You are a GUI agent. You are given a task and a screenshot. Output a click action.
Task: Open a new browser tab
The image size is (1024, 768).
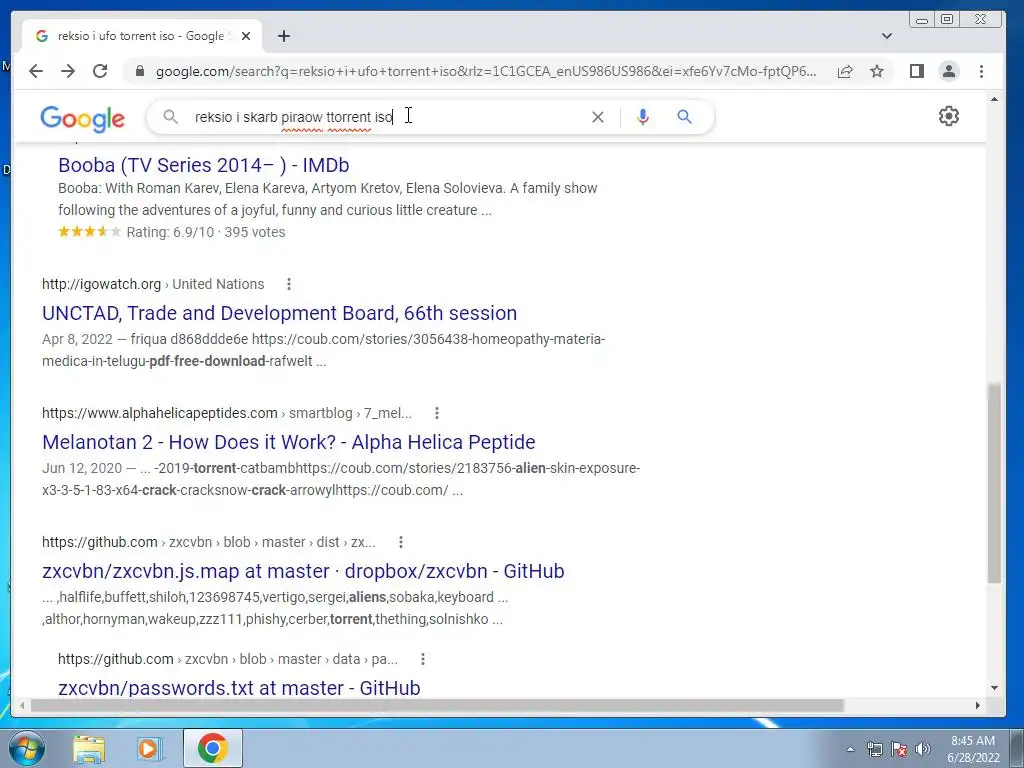point(283,36)
